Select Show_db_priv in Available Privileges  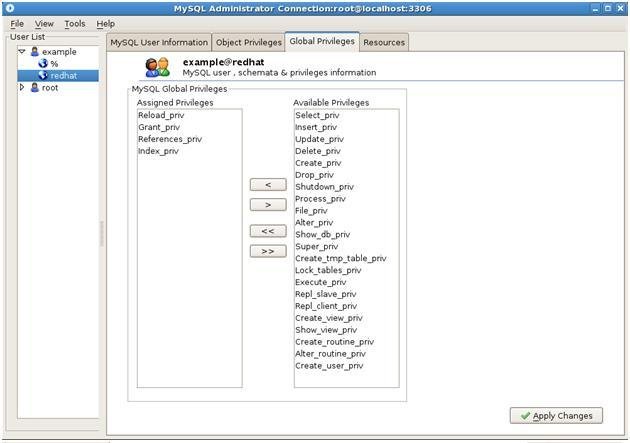[x=323, y=235]
